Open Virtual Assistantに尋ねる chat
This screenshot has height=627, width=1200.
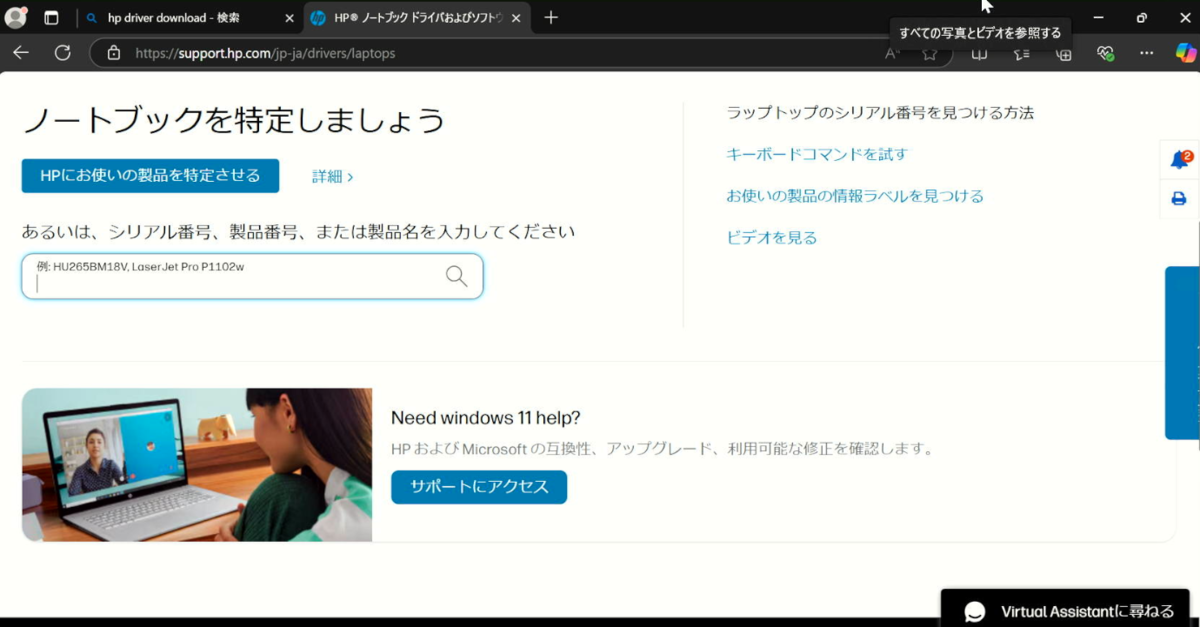click(x=1066, y=611)
